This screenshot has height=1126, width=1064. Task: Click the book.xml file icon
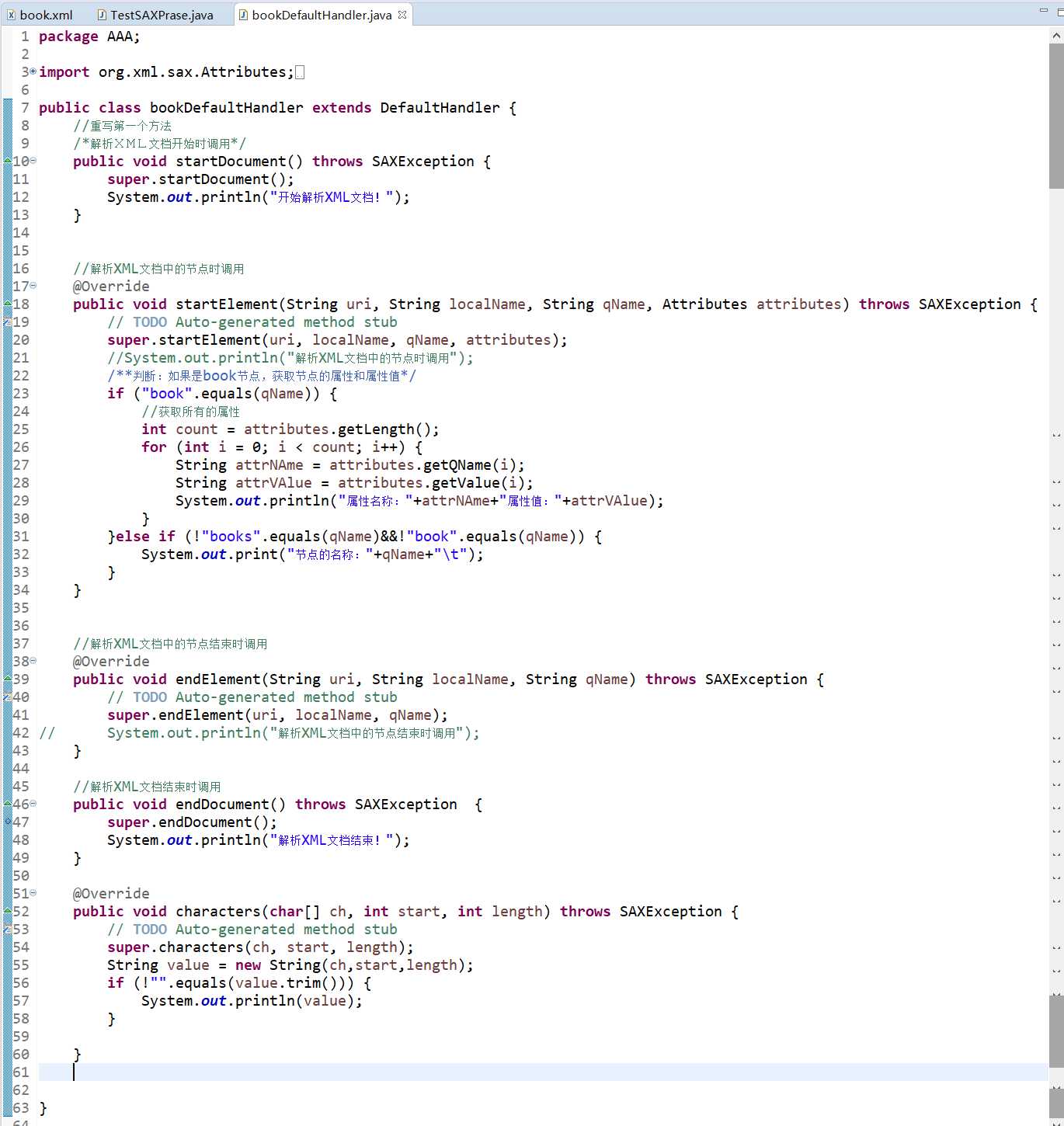coord(11,15)
